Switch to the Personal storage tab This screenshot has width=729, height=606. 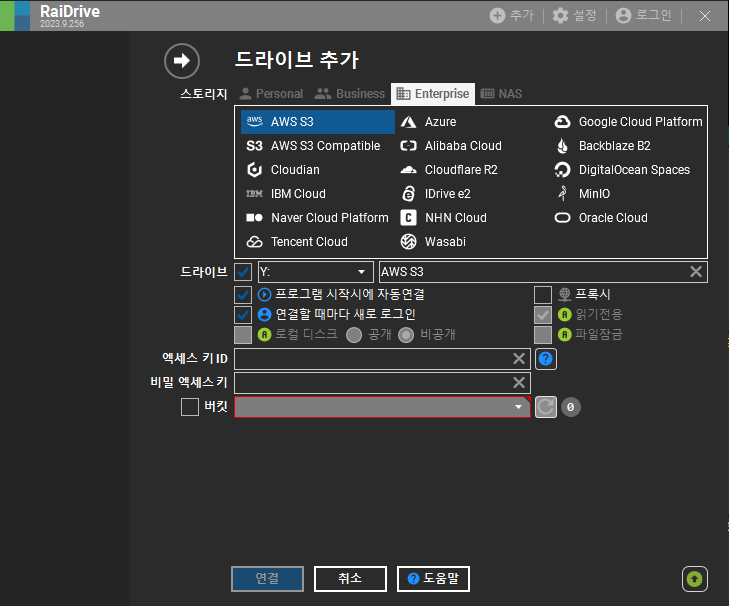point(271,94)
